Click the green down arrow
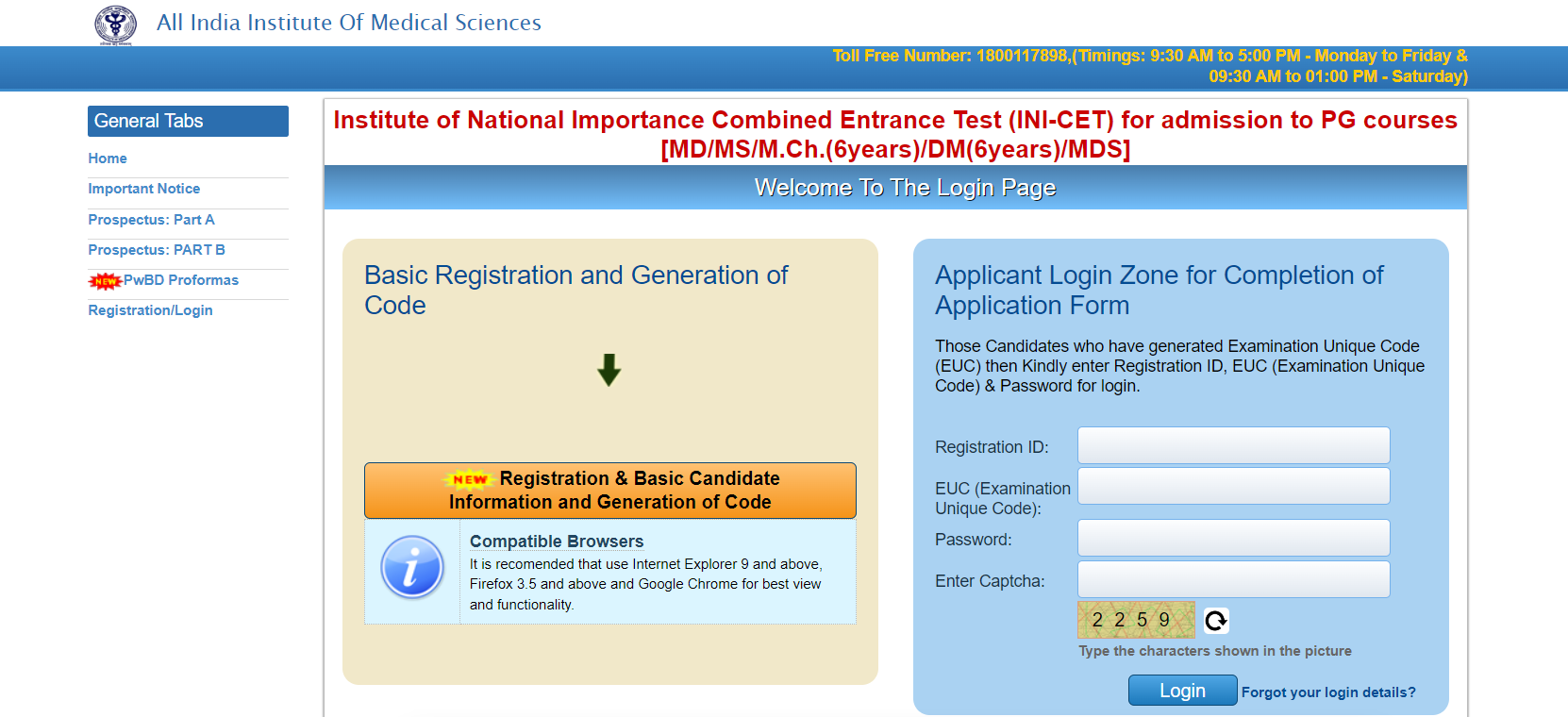 click(609, 370)
